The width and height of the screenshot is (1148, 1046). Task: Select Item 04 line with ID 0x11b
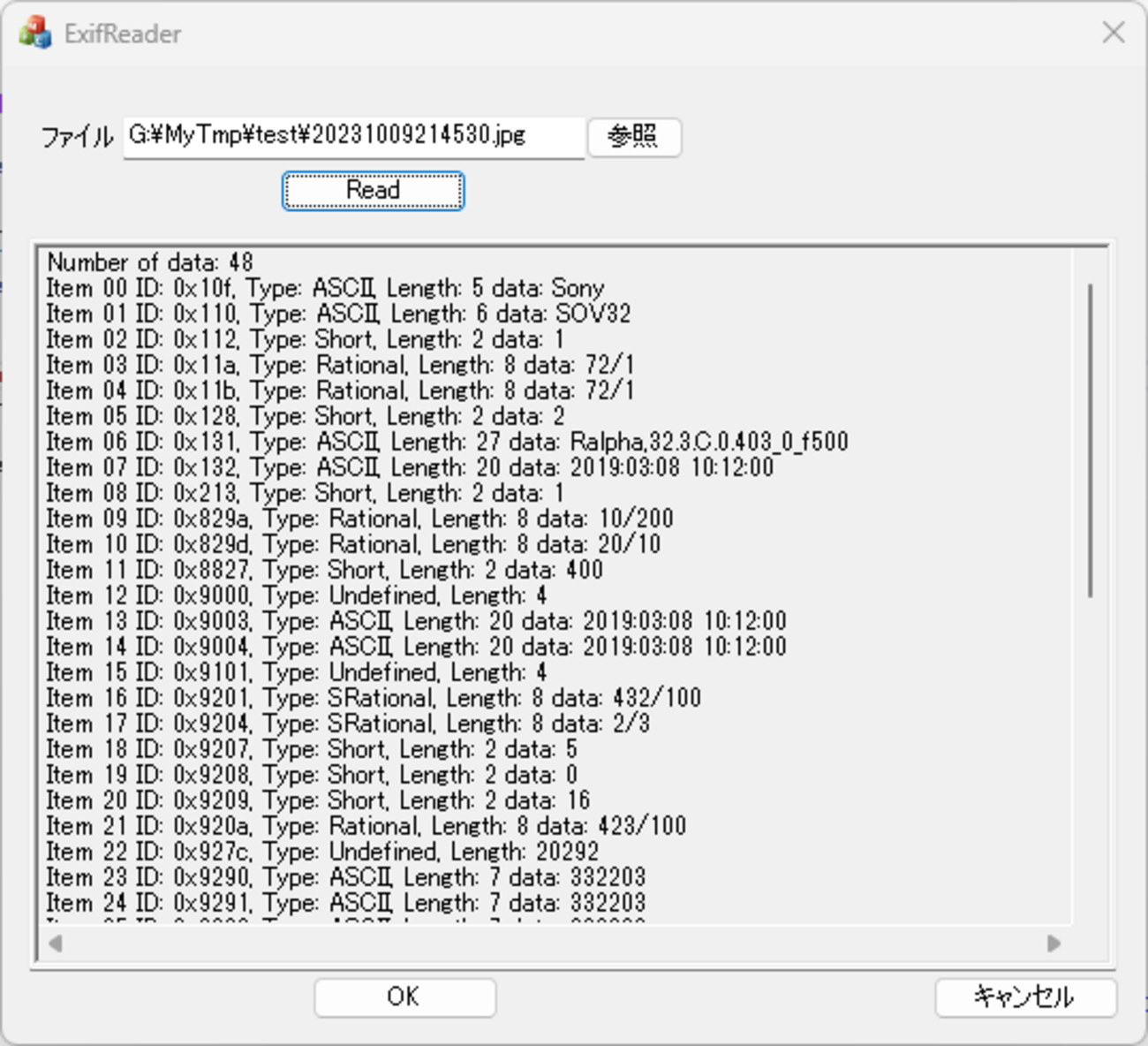pyautogui.click(x=340, y=390)
